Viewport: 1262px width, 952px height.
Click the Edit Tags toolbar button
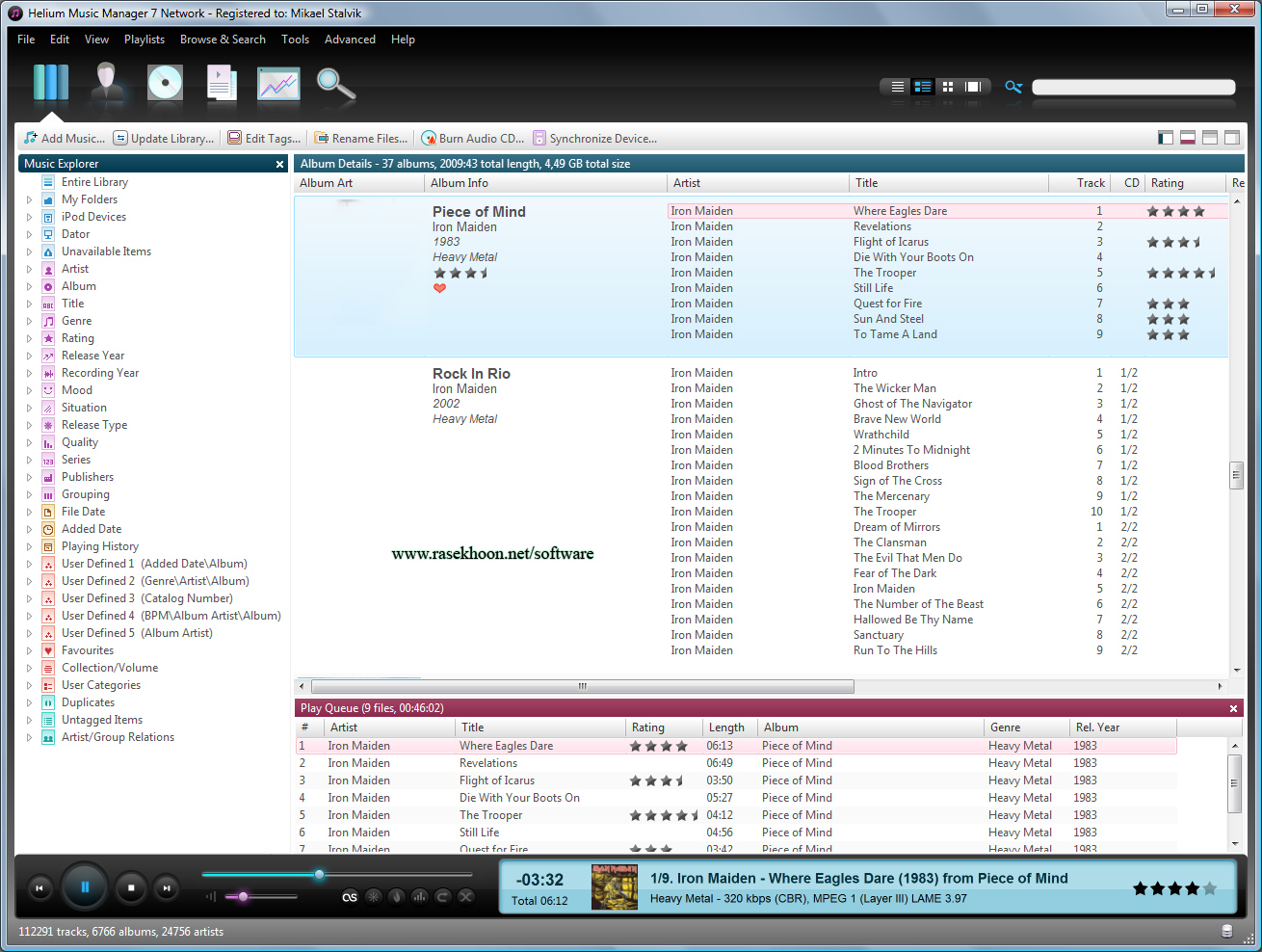[x=265, y=138]
